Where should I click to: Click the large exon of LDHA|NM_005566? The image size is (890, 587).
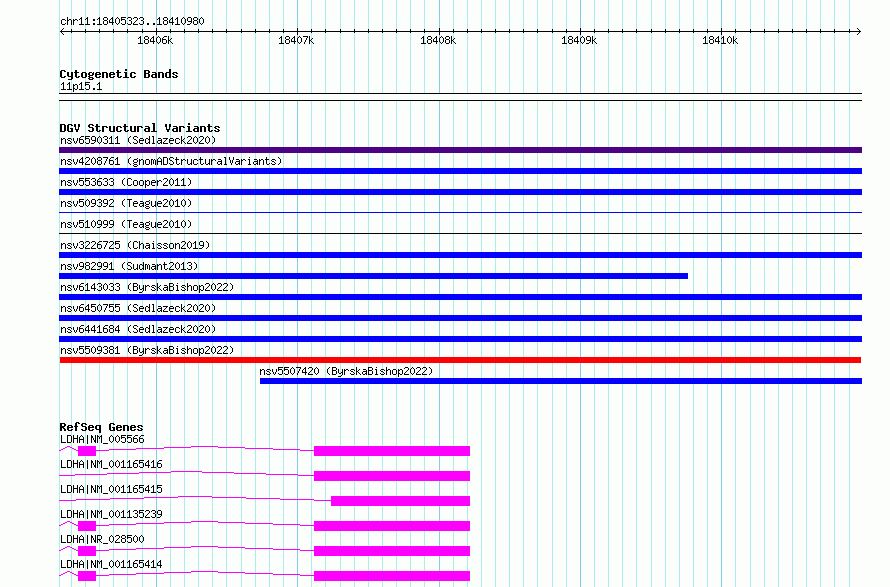(x=392, y=451)
